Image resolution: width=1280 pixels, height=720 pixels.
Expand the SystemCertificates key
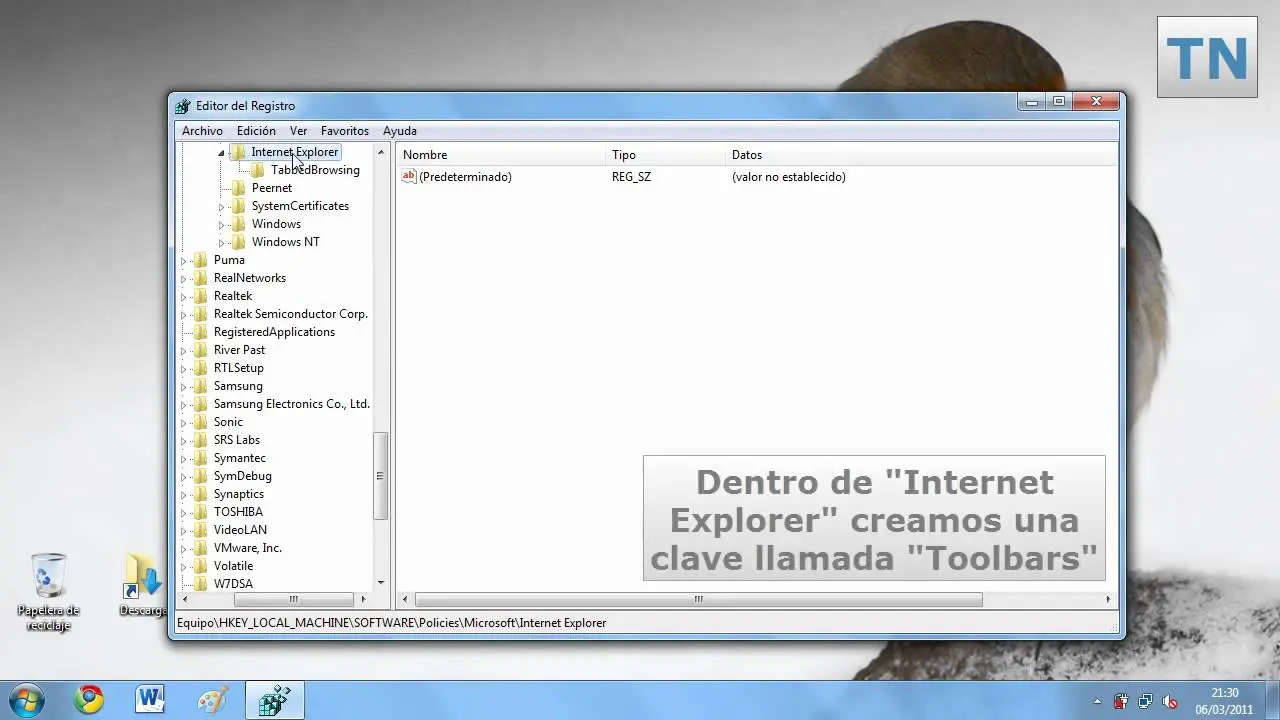tap(221, 207)
